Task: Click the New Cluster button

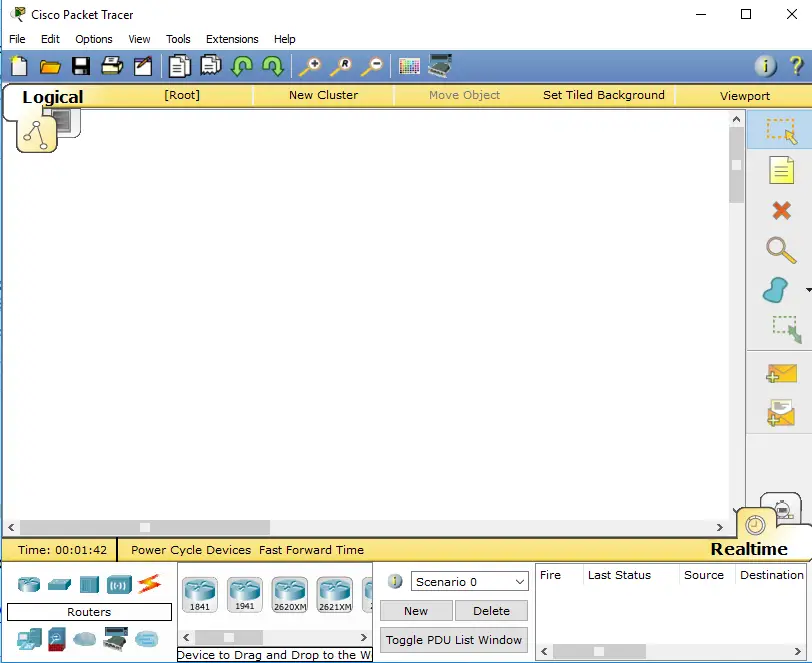Action: (321, 95)
